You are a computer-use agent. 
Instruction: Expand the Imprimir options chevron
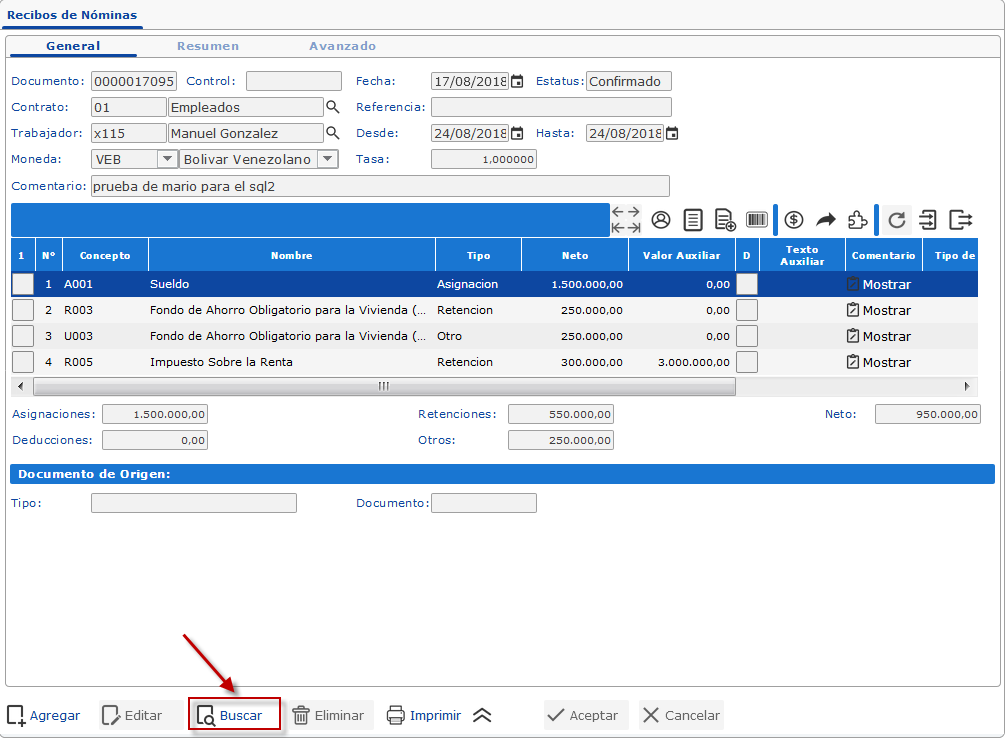click(x=482, y=715)
